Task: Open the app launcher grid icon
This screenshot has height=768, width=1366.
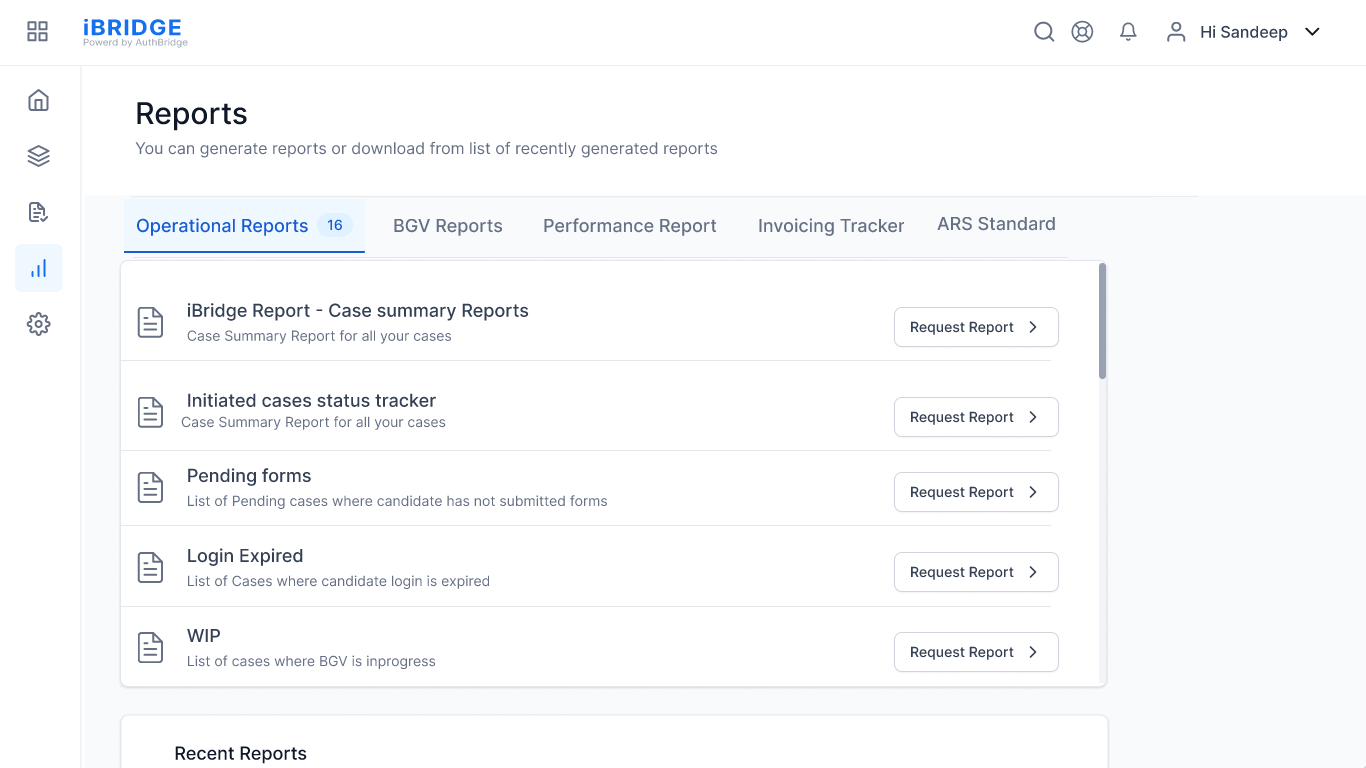Action: pyautogui.click(x=37, y=31)
